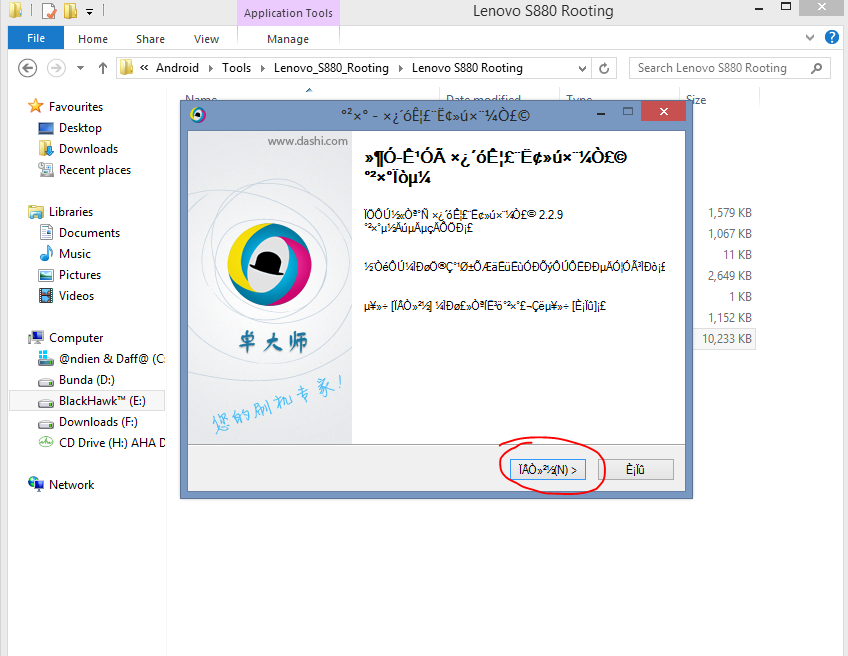Click the search magnifier icon
The image size is (848, 656).
coord(817,68)
